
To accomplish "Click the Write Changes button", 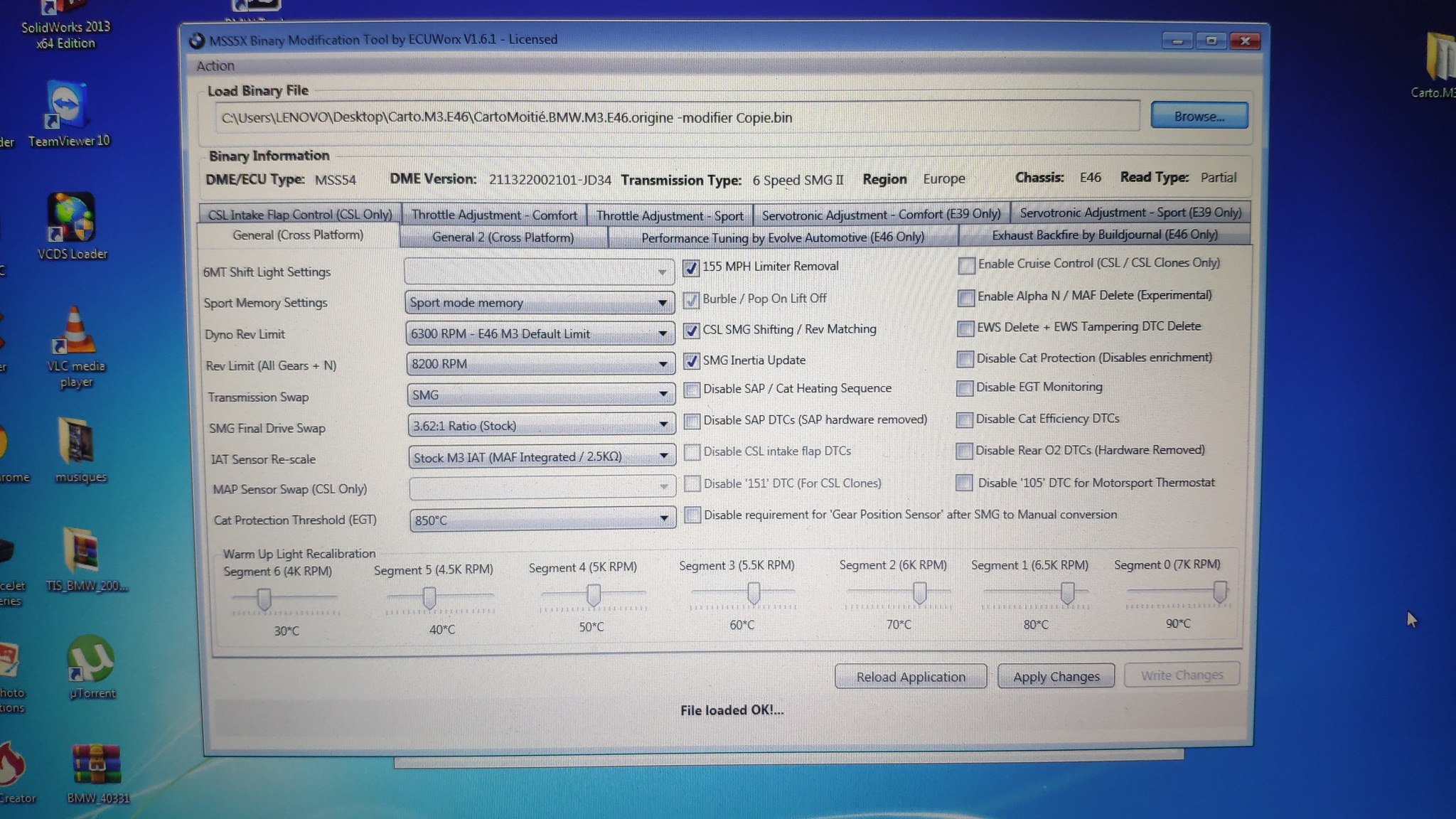I will click(x=1182, y=675).
